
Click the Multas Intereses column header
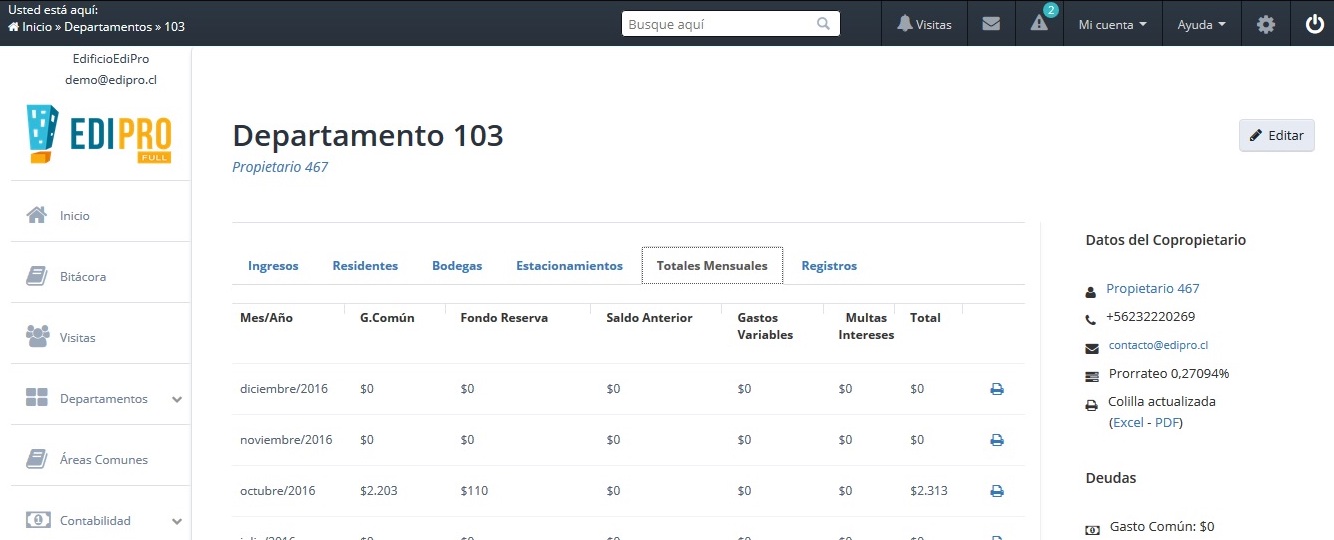point(866,326)
